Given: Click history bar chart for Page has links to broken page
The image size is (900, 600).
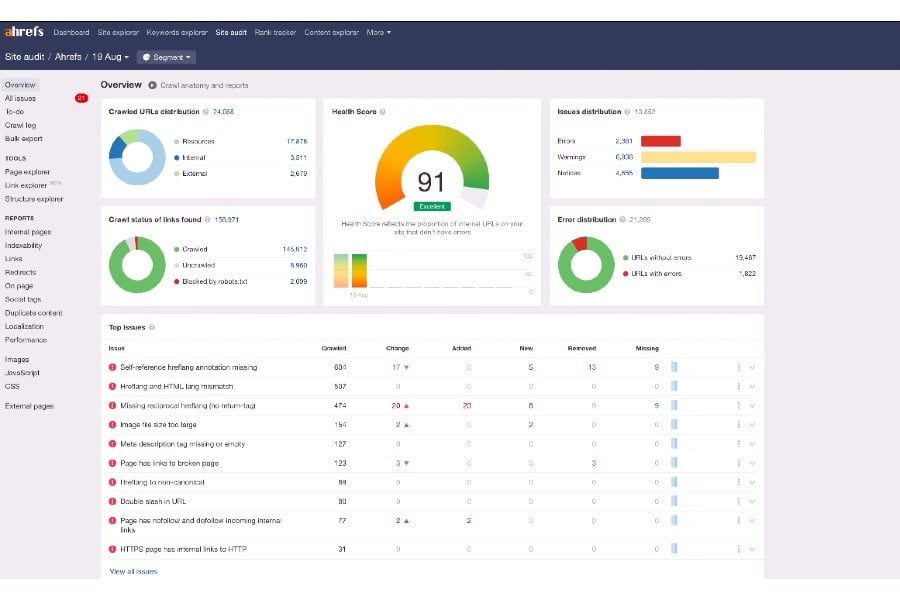Looking at the screenshot, I should tap(674, 463).
